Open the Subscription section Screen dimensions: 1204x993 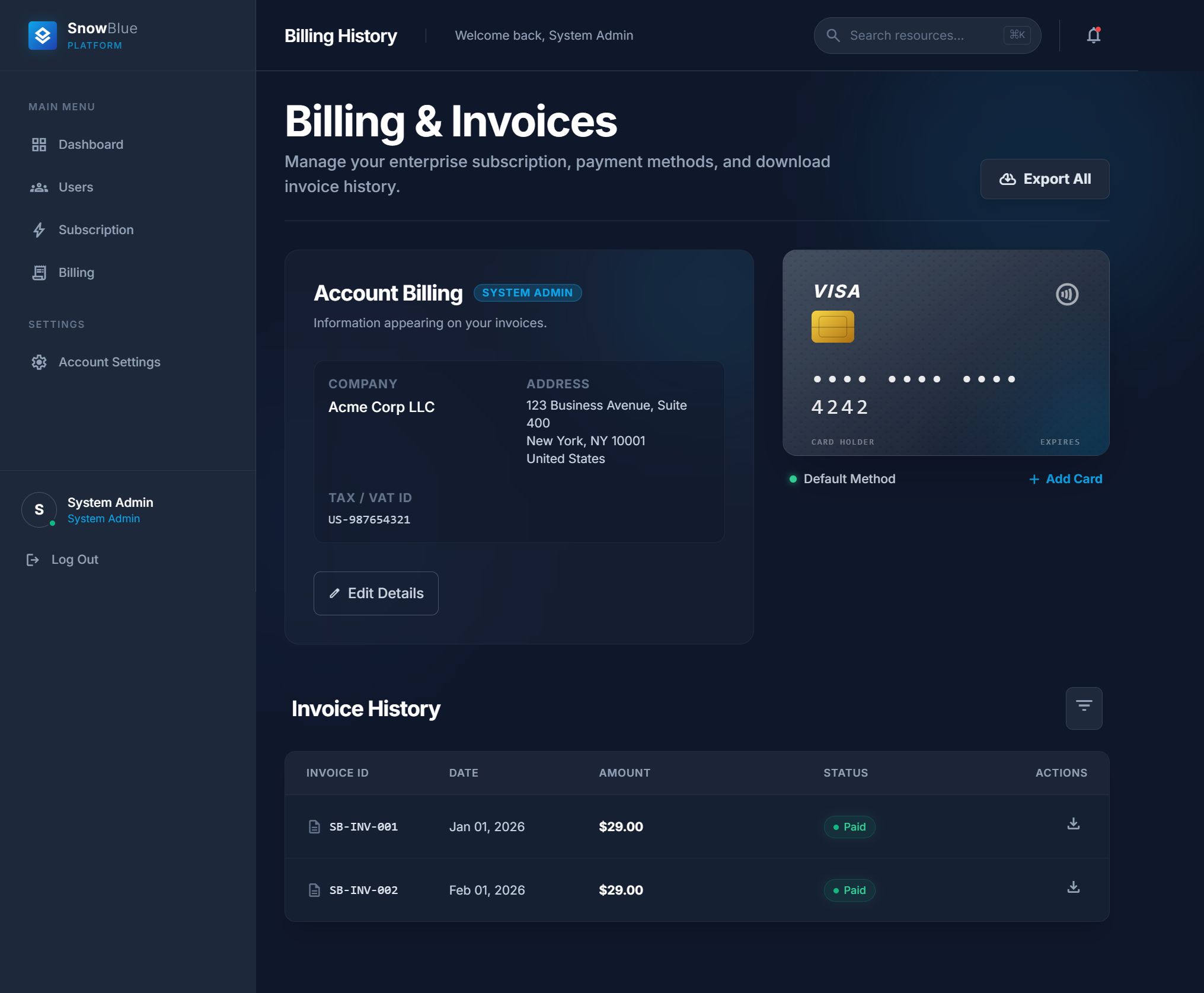click(x=95, y=230)
